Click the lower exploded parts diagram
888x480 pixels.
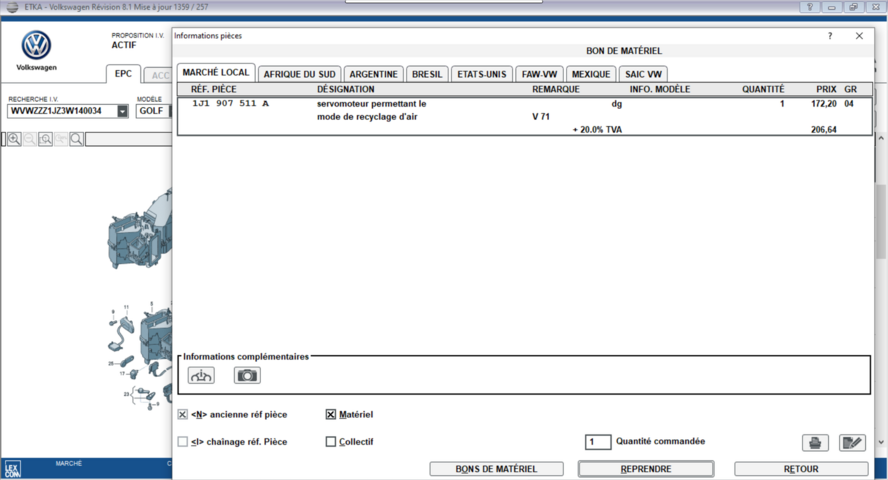click(x=140, y=355)
